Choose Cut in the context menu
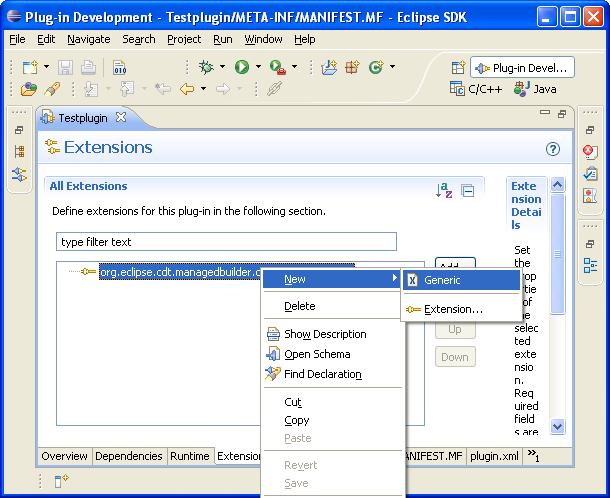 pos(331,402)
